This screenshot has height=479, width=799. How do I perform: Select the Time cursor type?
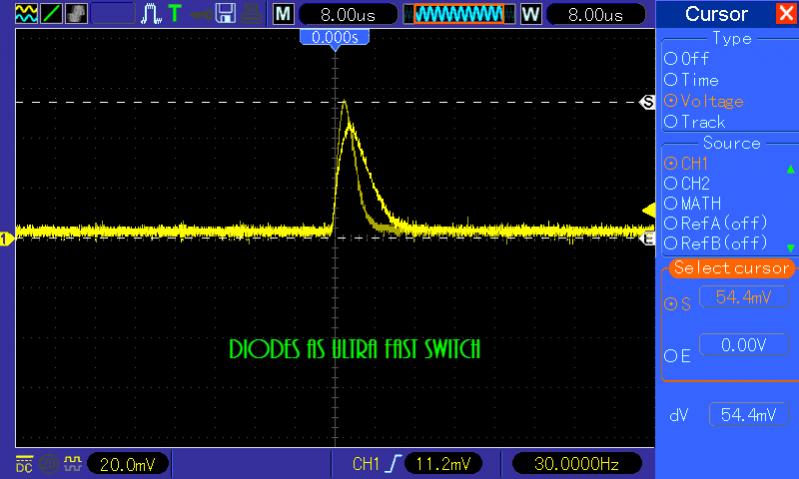pos(691,80)
